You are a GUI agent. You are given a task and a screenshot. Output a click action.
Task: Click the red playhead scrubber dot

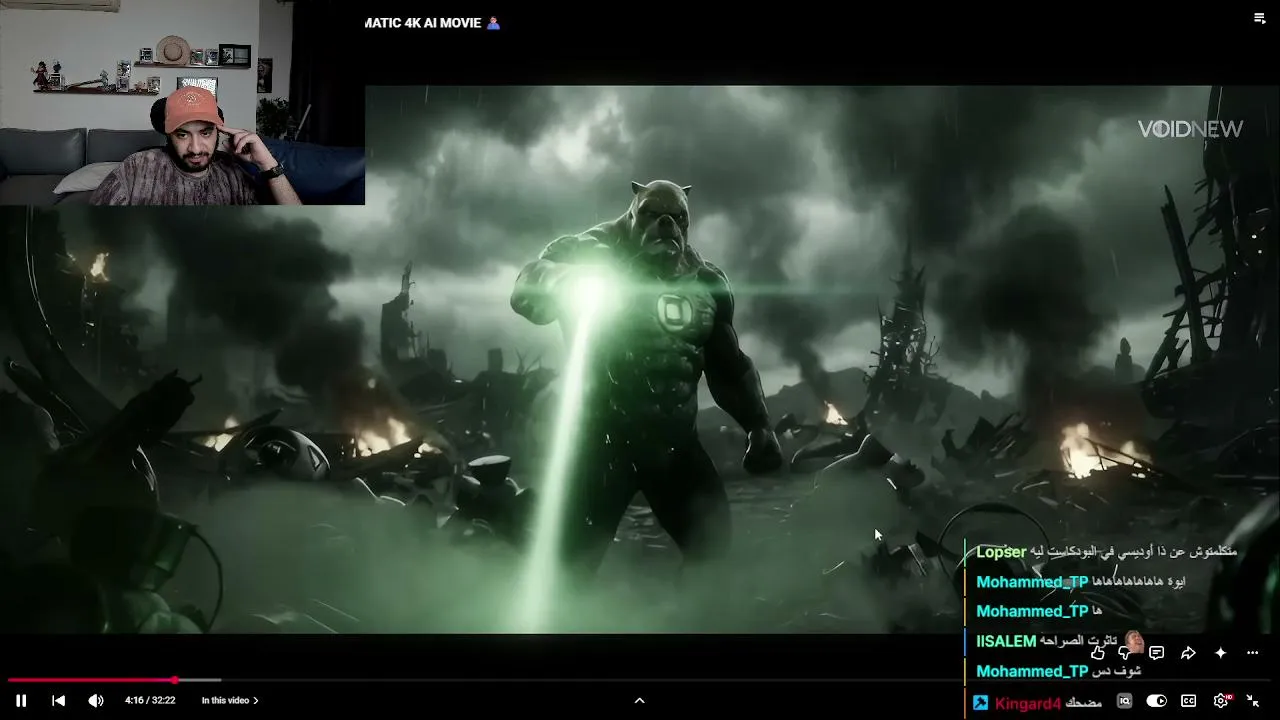(x=175, y=680)
